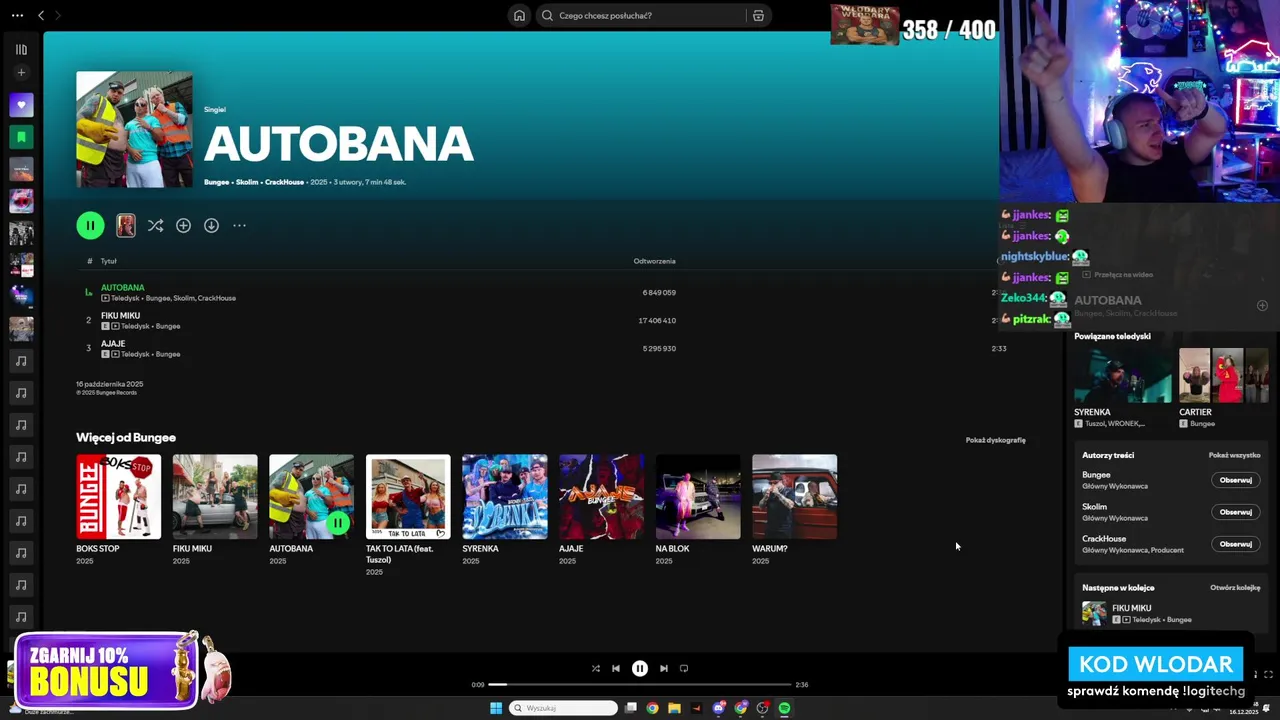The height and width of the screenshot is (720, 1280).
Task: Open the NA BLOK album card
Action: pos(698,510)
